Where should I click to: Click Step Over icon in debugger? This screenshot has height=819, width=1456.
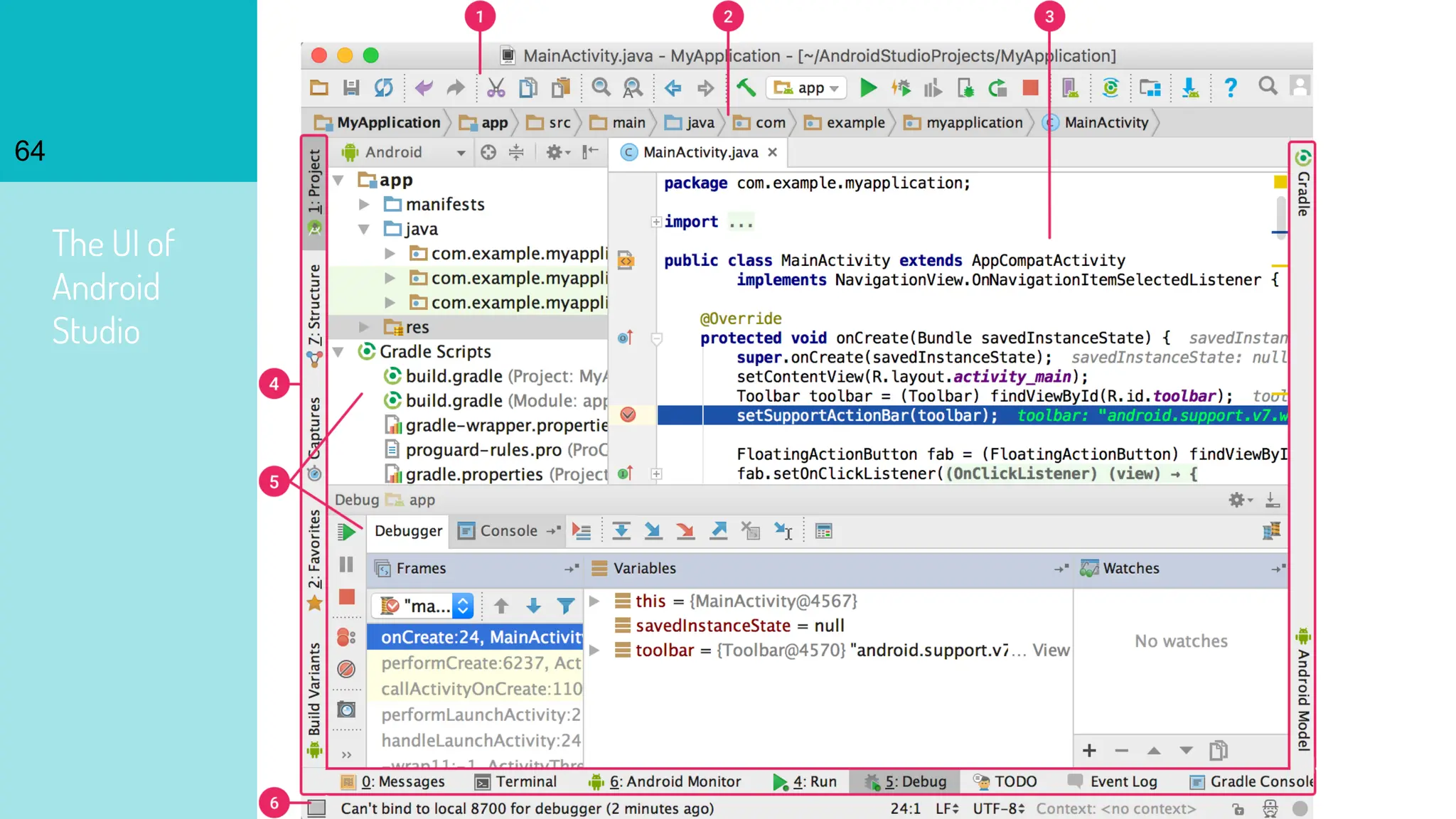[x=621, y=531]
